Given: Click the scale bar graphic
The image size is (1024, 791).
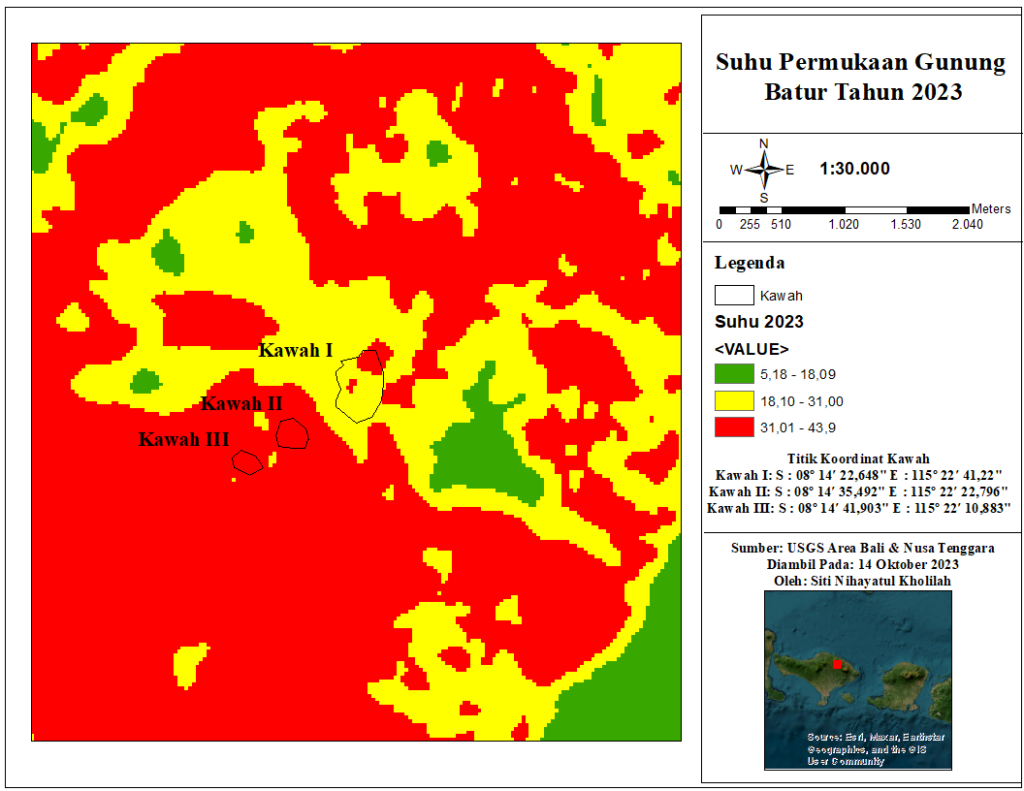Looking at the screenshot, I should click(850, 209).
